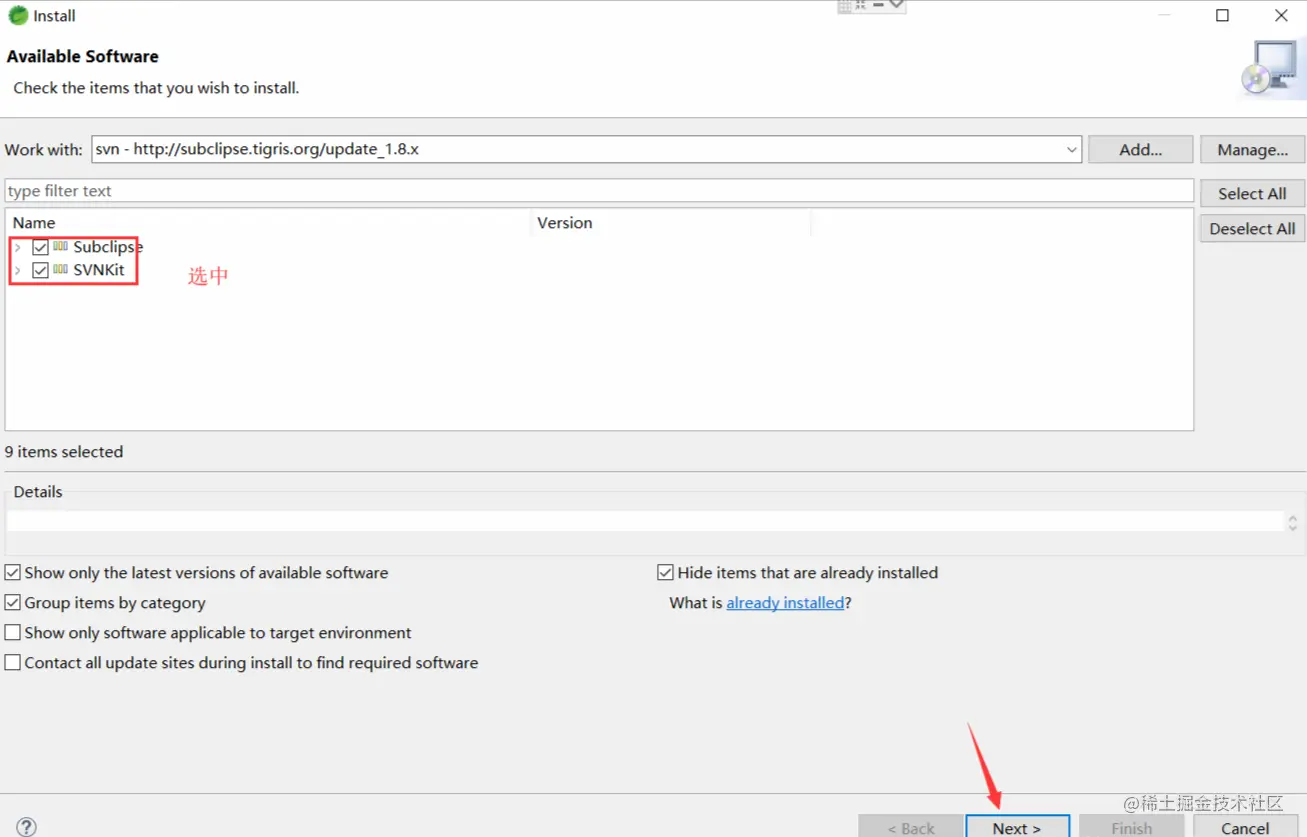Viewport: 1307px width, 837px height.
Task: Click Deselect All button
Action: 1252,228
